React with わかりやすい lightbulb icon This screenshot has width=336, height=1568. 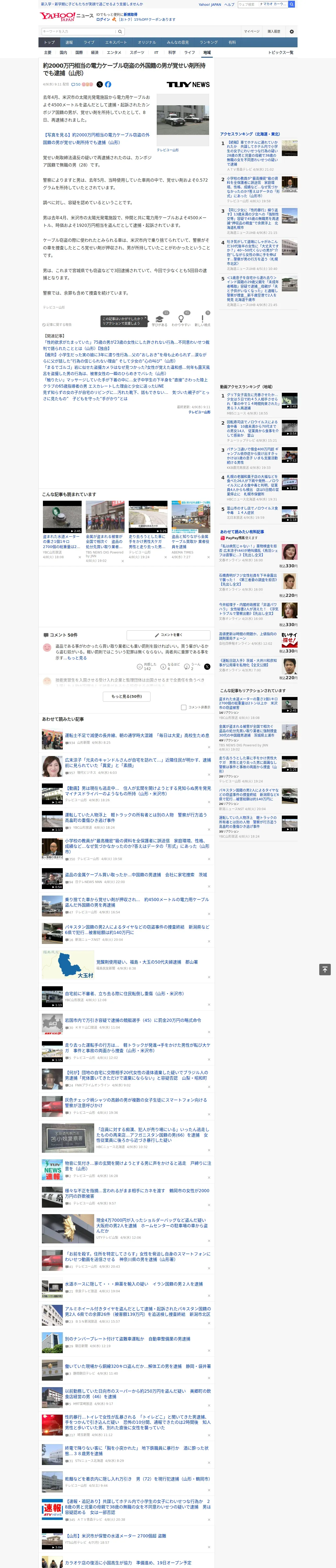[x=181, y=320]
